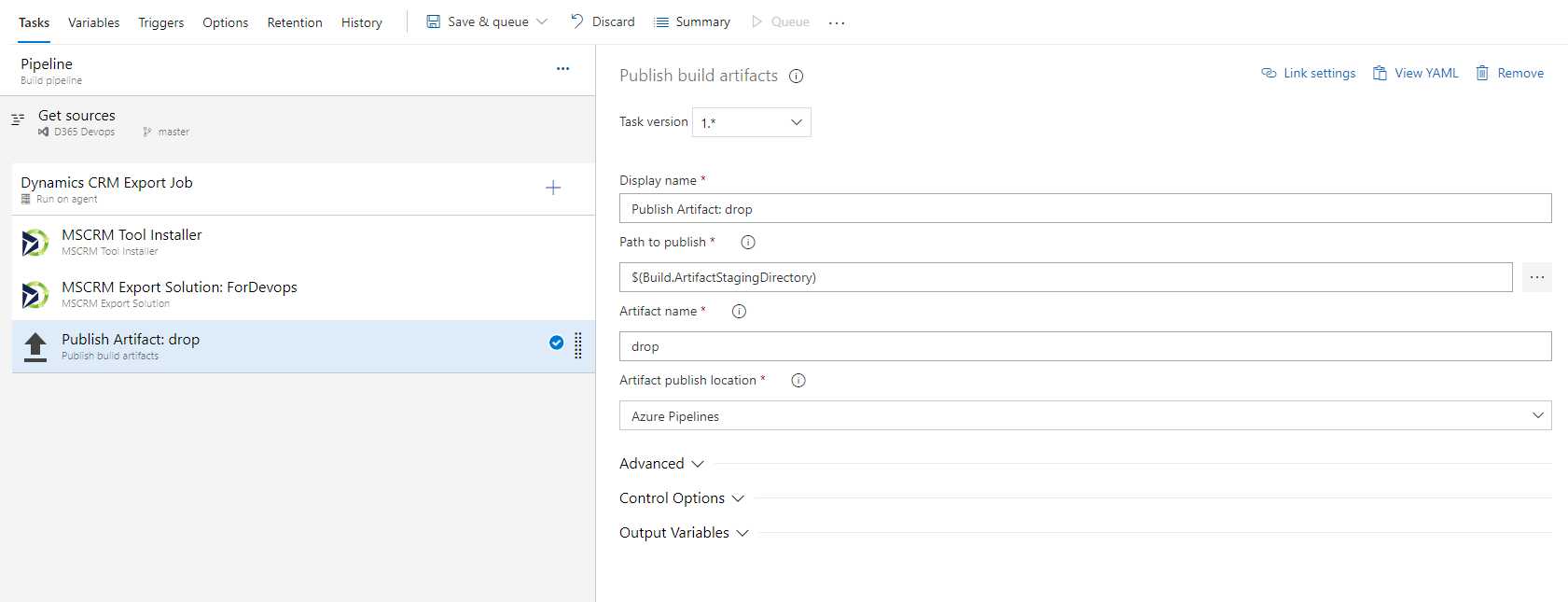Image resolution: width=1568 pixels, height=602 pixels.
Task: Open the Artifact publish location dropdown
Action: [1086, 415]
